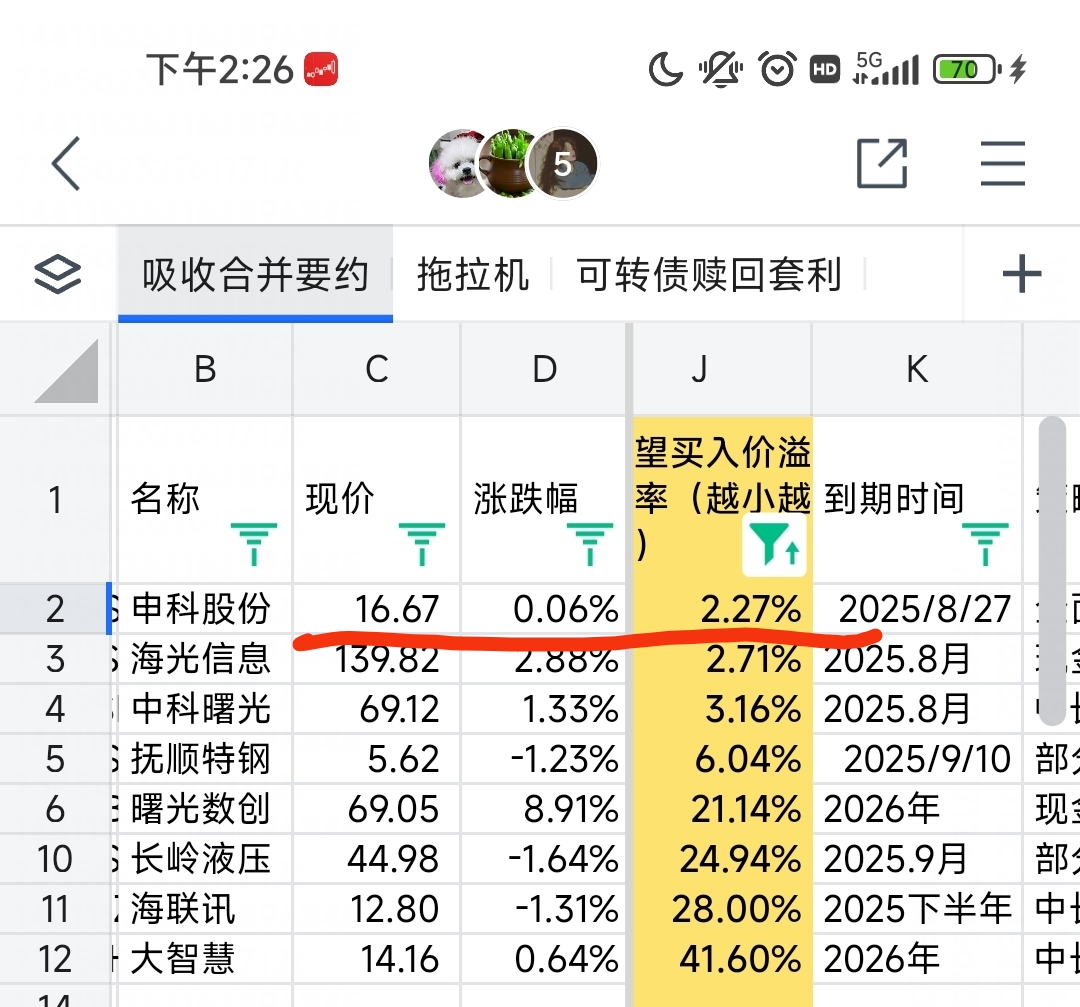Tap the moon do-not-disturb status icon
The height and width of the screenshot is (1007, 1080).
(x=665, y=69)
